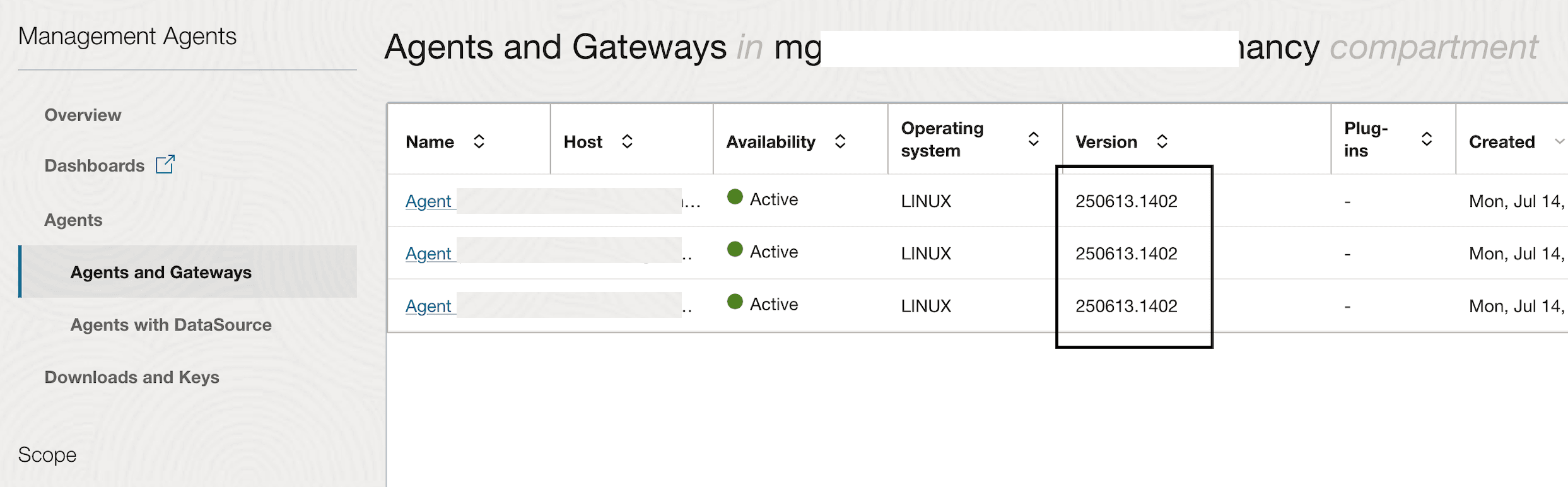Open Downloads and Keys page
The image size is (1568, 487).
point(132,377)
